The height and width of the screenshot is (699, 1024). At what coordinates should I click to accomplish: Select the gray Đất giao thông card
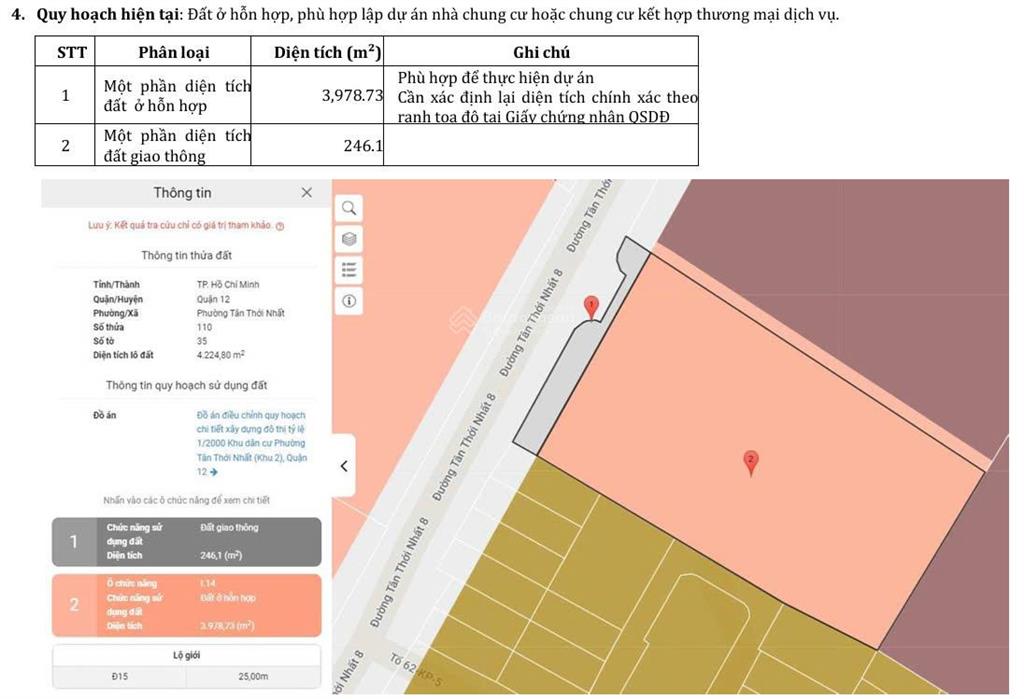point(187,542)
